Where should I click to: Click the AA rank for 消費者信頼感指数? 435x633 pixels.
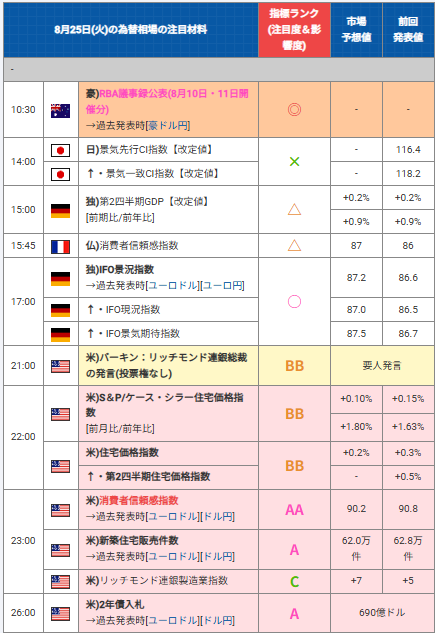[294, 510]
